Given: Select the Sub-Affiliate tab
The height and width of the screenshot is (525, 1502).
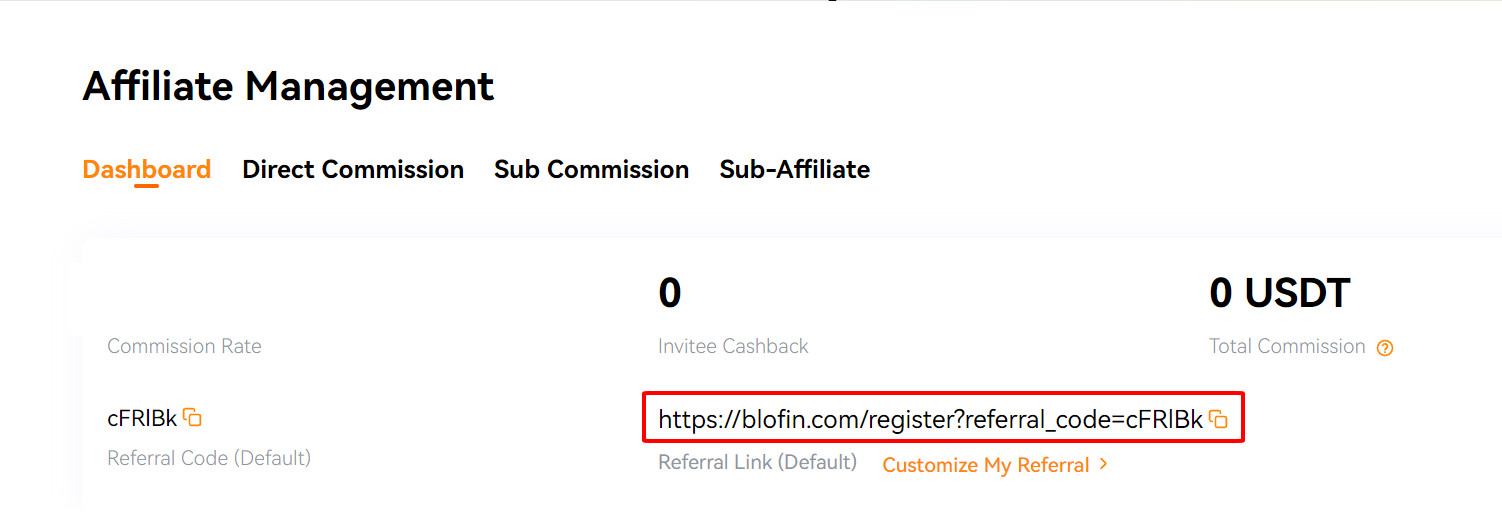Looking at the screenshot, I should (794, 169).
